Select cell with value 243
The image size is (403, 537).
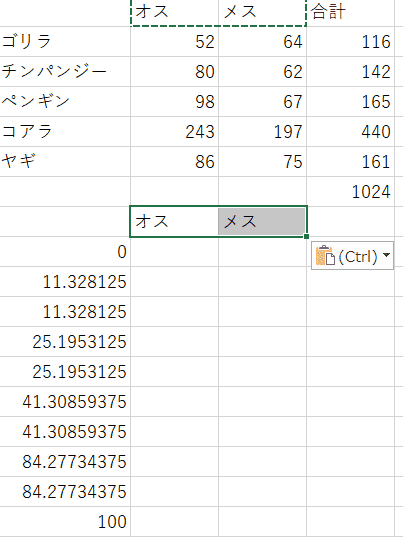tap(174, 132)
